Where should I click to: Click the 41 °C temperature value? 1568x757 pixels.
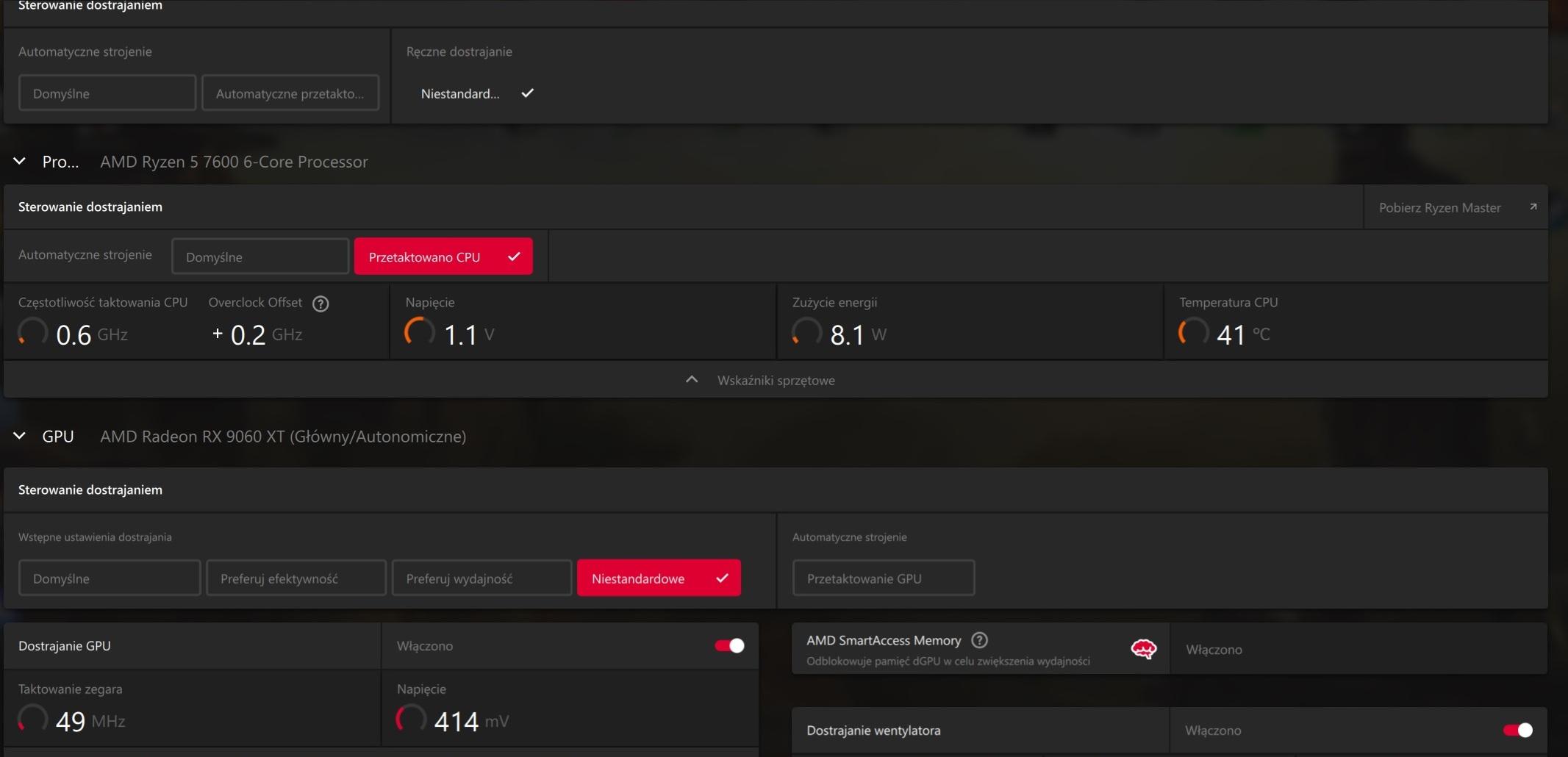(x=1243, y=334)
